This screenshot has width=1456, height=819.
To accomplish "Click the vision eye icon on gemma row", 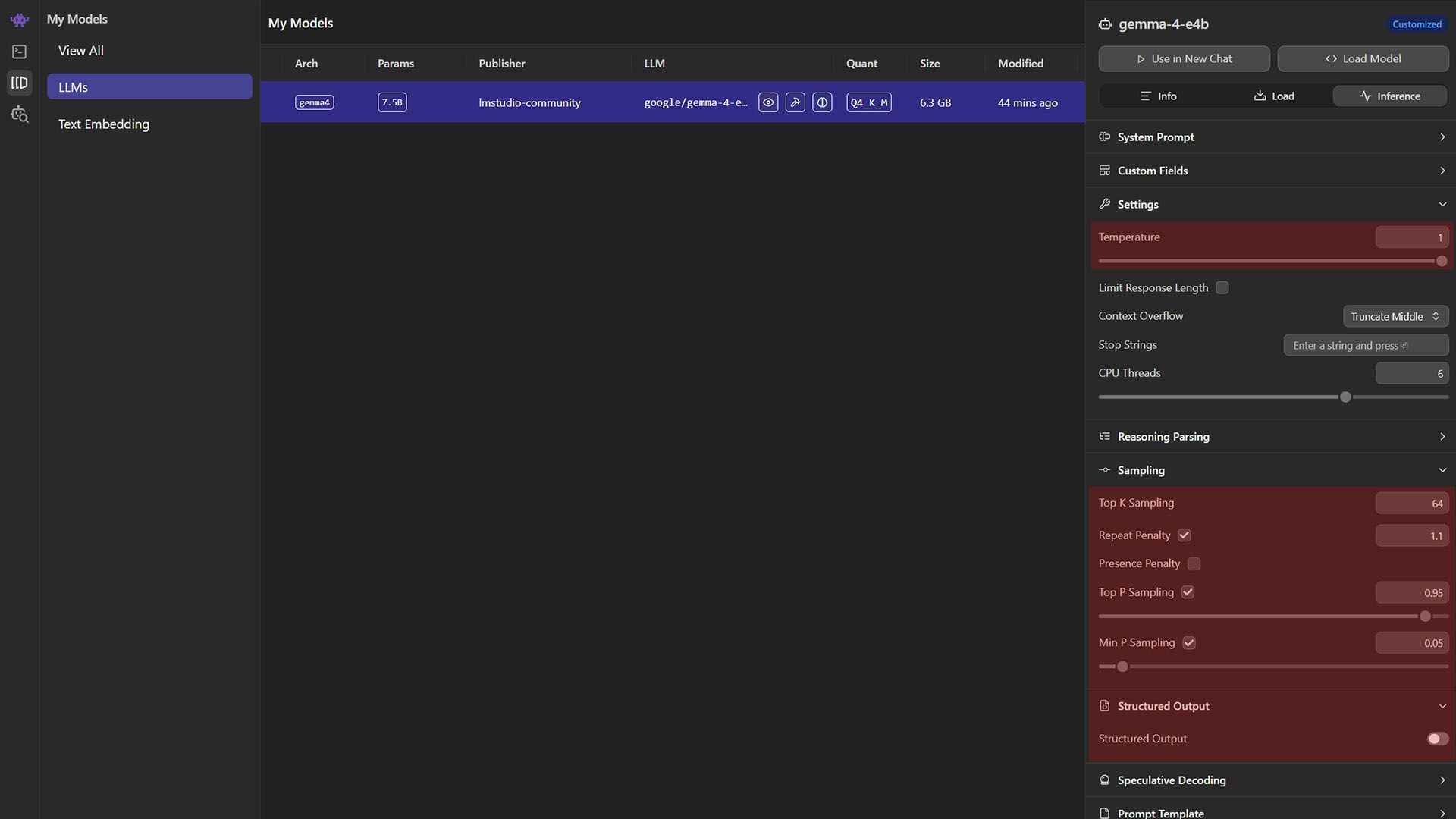I will pos(768,102).
